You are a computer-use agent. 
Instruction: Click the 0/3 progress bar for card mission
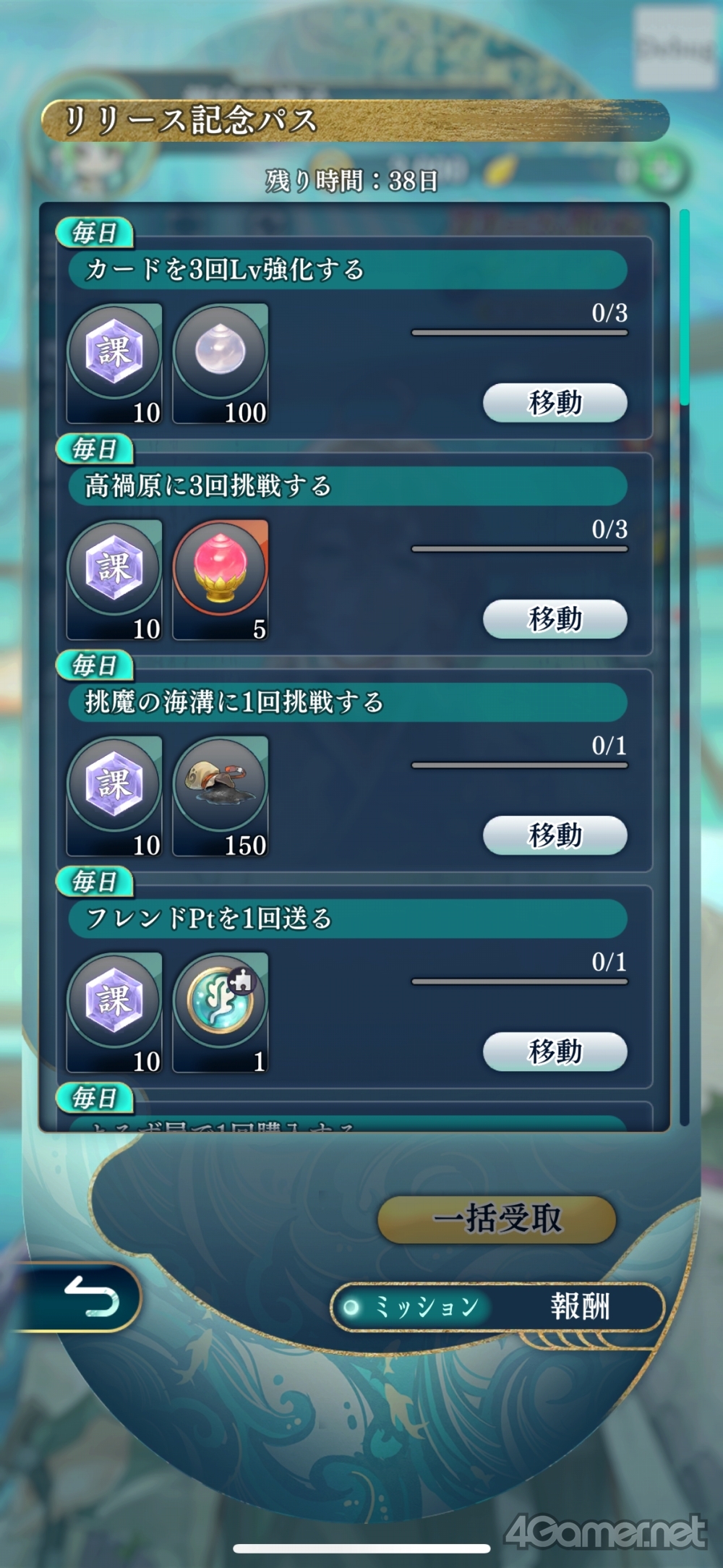(520, 333)
